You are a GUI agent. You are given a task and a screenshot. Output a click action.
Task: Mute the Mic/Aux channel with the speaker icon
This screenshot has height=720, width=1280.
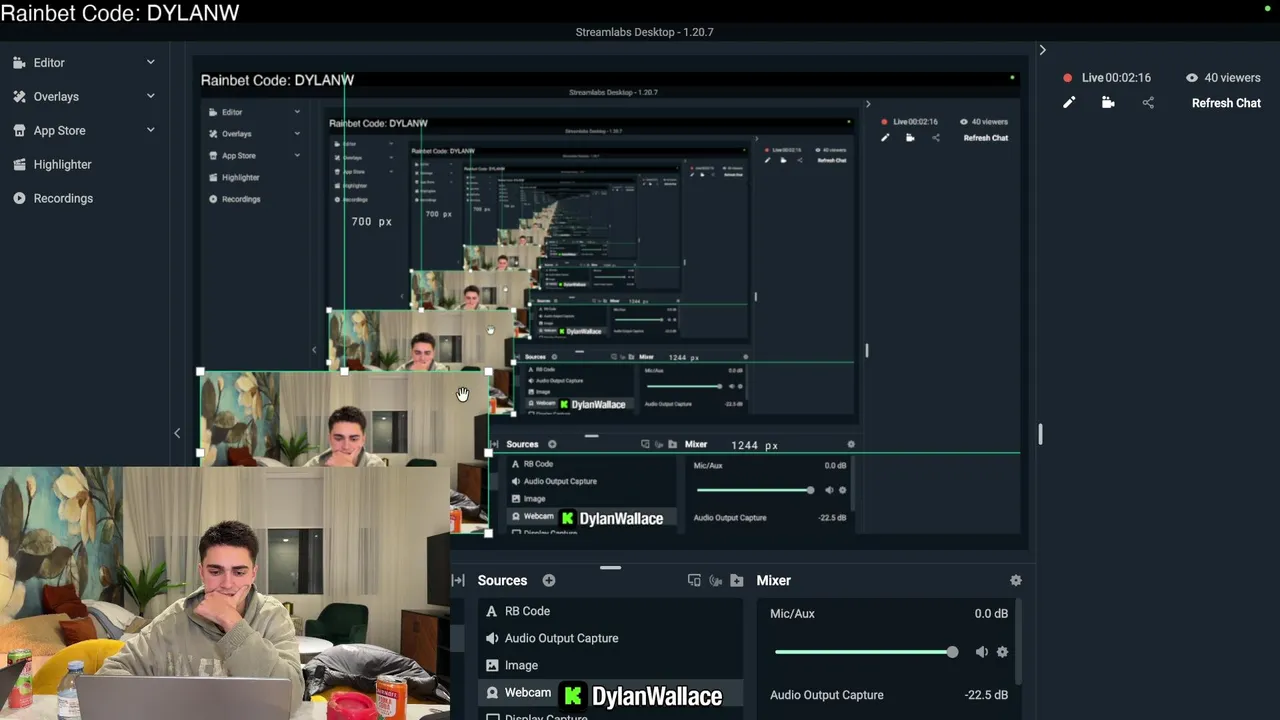(x=981, y=652)
